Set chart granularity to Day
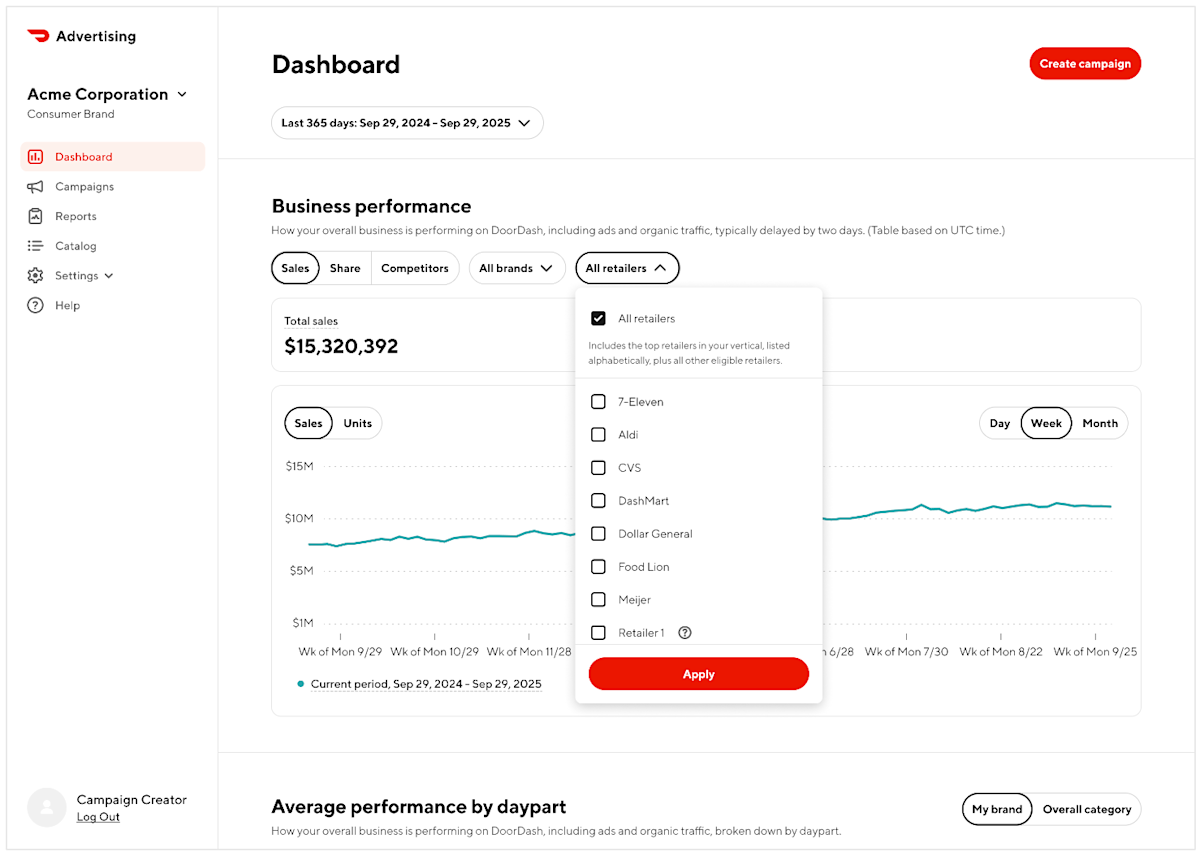1200x856 pixels. point(1000,423)
